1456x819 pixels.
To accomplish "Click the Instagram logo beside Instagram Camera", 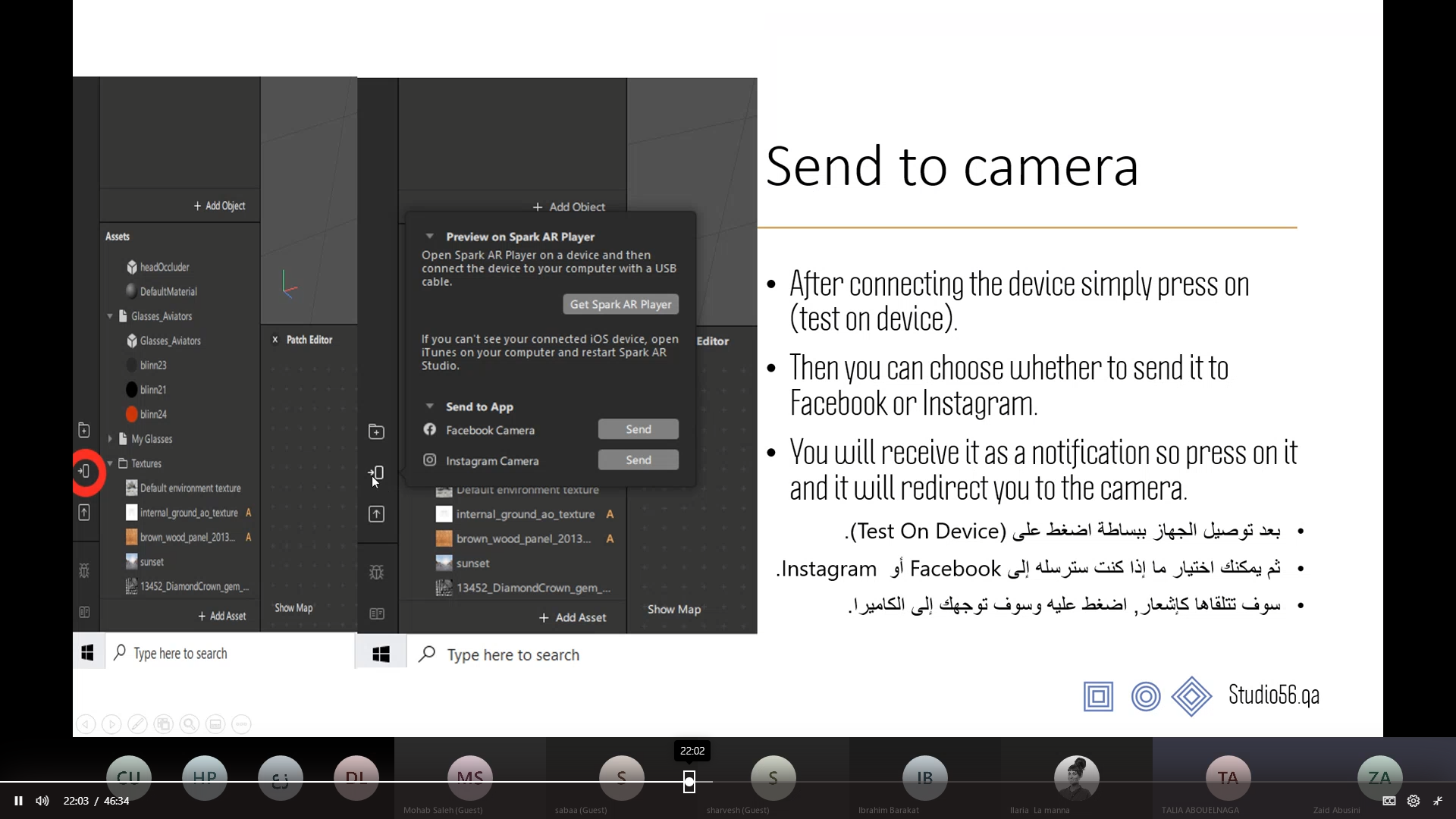I will (430, 460).
